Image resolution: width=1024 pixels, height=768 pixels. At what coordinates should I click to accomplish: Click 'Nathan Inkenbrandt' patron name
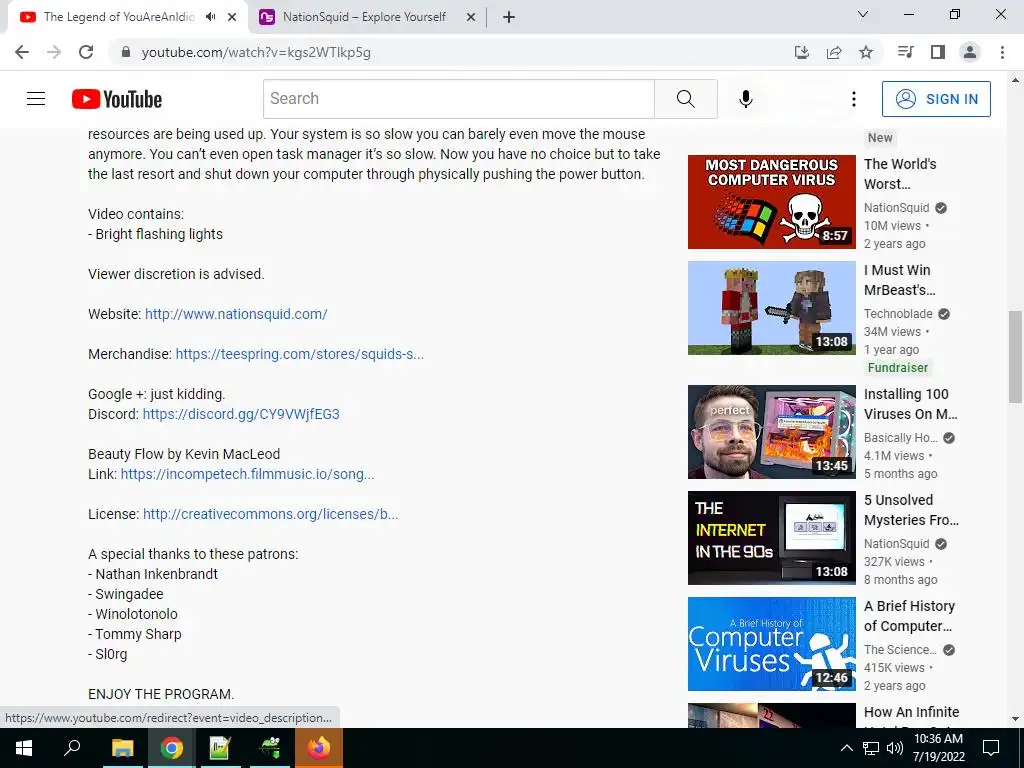[157, 574]
